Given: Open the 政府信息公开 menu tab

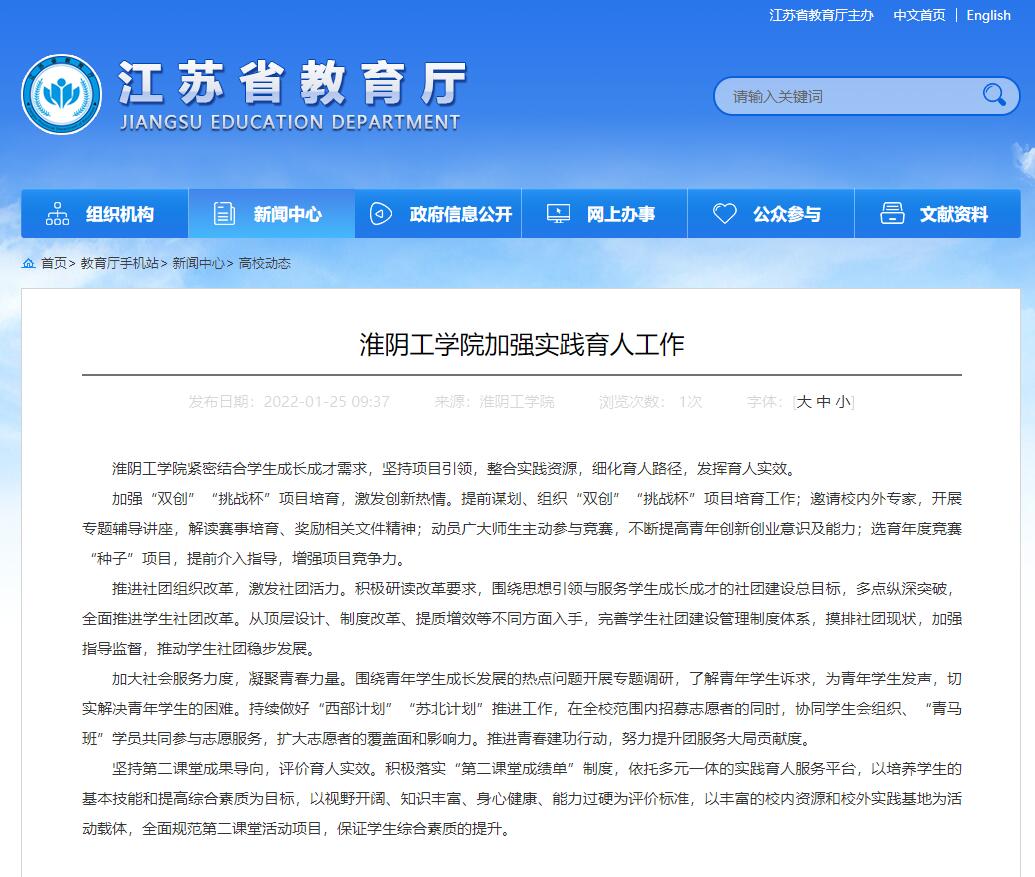Looking at the screenshot, I should (460, 214).
